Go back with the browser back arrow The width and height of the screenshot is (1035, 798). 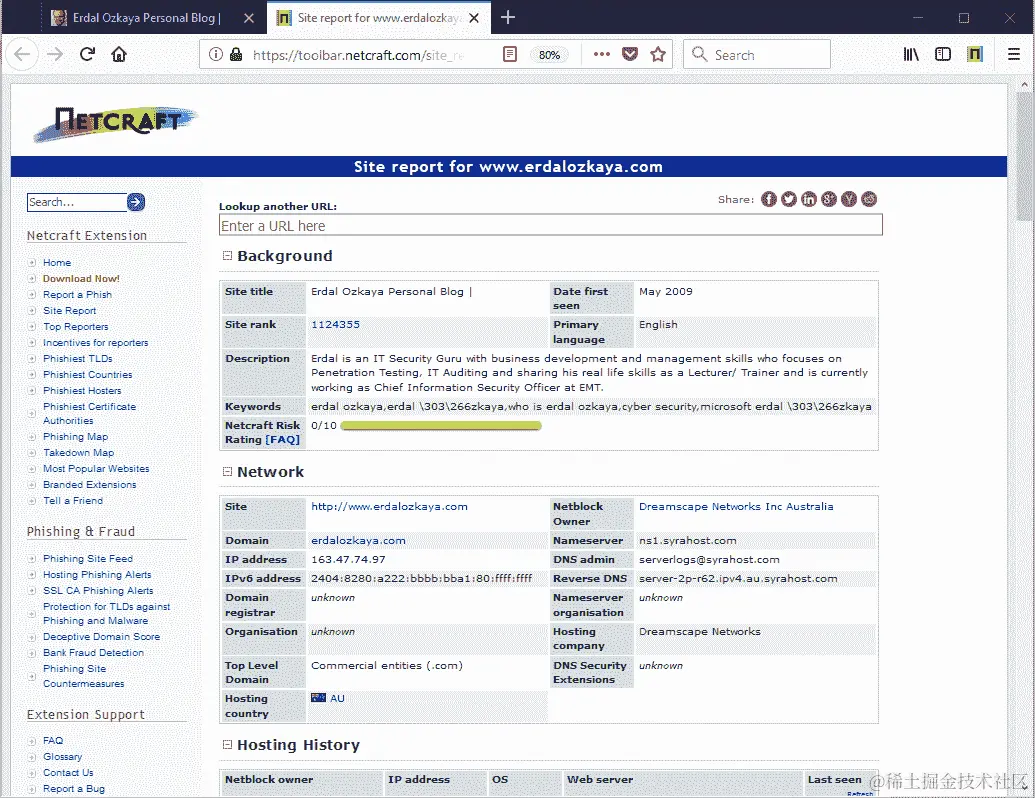22,54
